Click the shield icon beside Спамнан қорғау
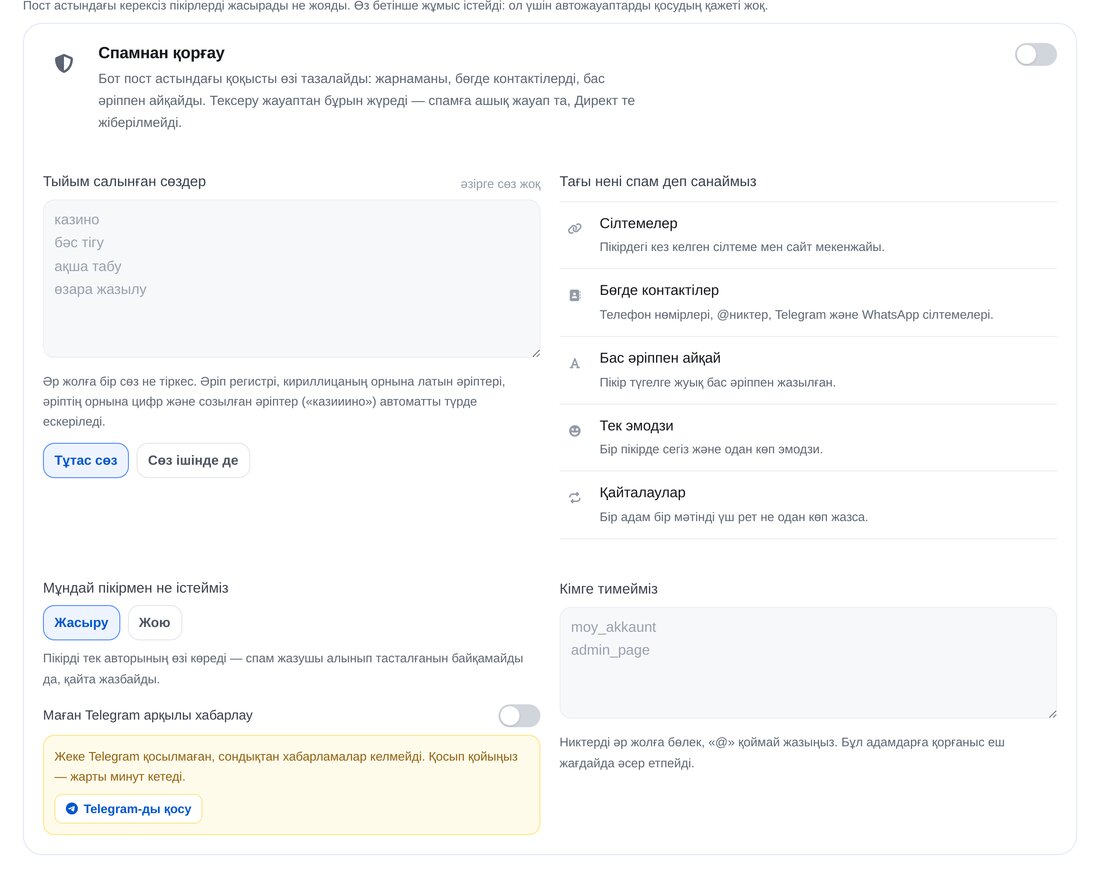Viewport: 1100px width, 878px height. click(64, 63)
